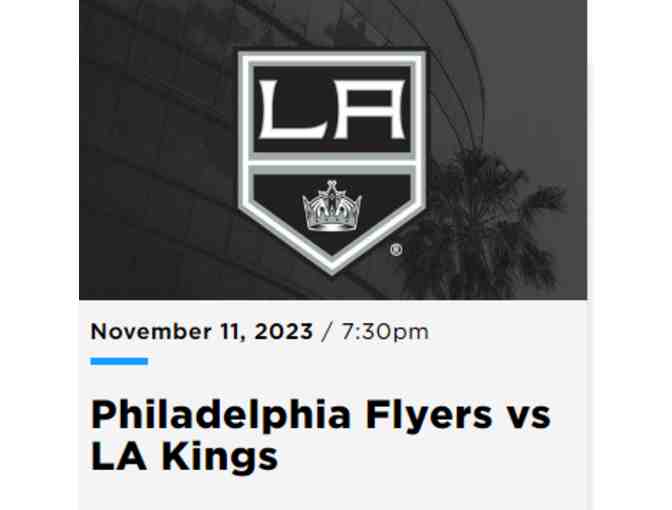
Task: Click the letter A on the shield
Action: coord(371,111)
